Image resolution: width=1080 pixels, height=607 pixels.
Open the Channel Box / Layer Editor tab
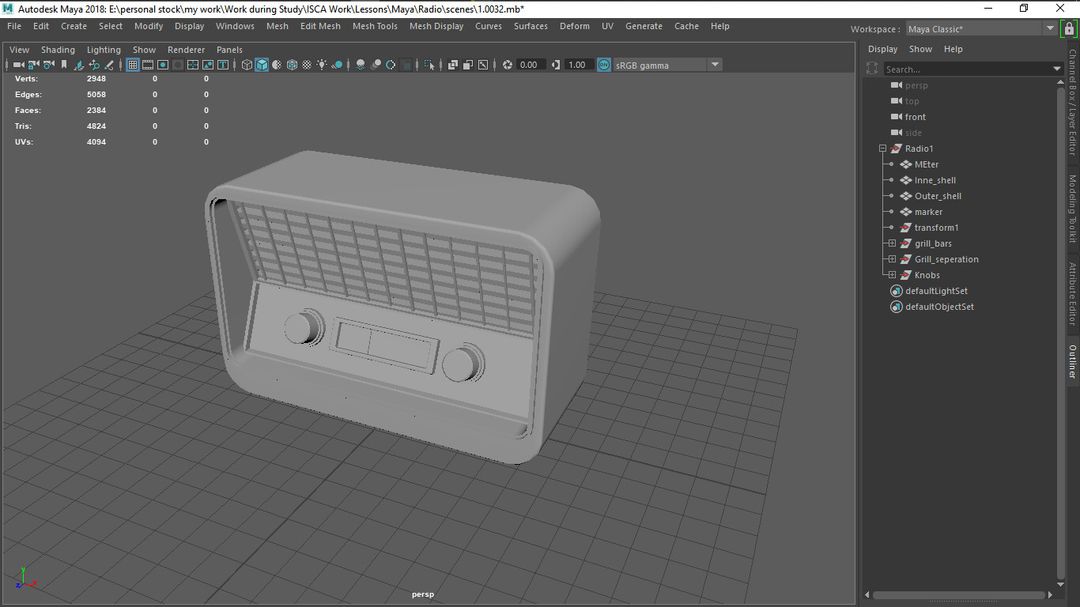pyautogui.click(x=1072, y=102)
